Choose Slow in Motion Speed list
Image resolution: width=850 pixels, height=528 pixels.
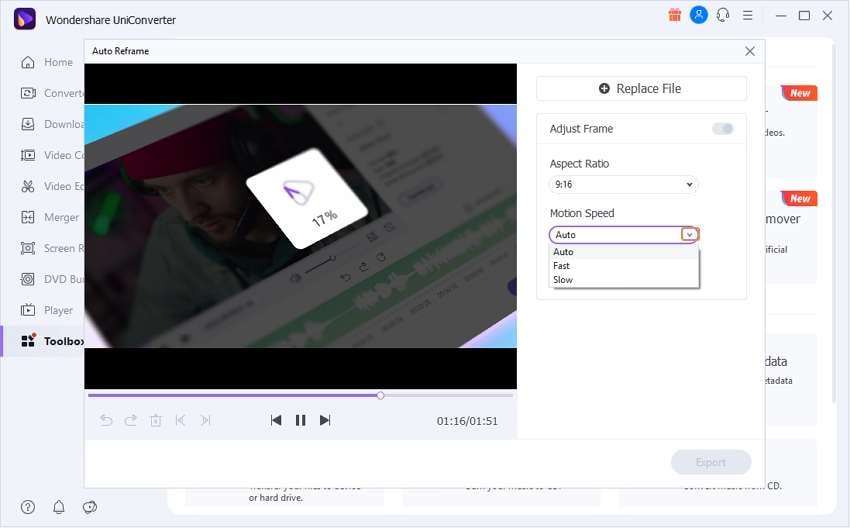[x=624, y=280]
